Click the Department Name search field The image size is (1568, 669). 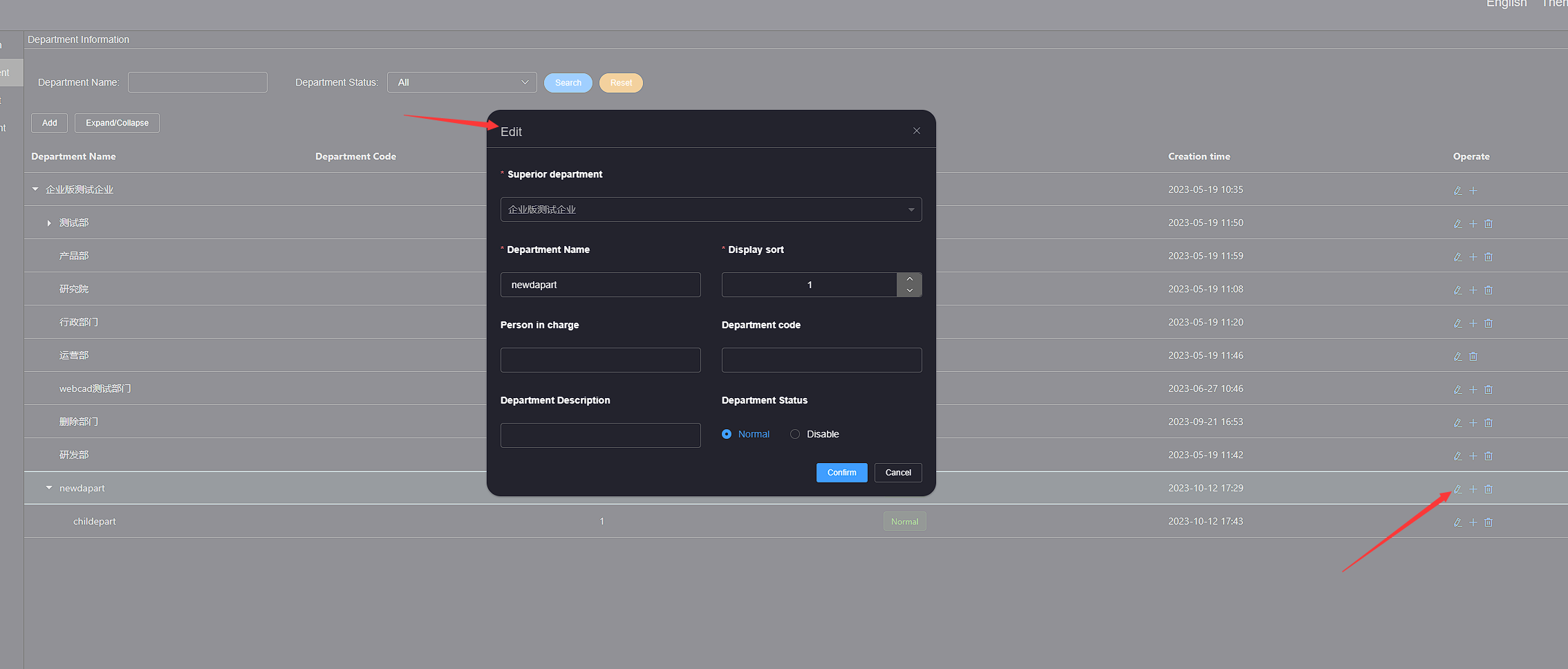[x=198, y=82]
